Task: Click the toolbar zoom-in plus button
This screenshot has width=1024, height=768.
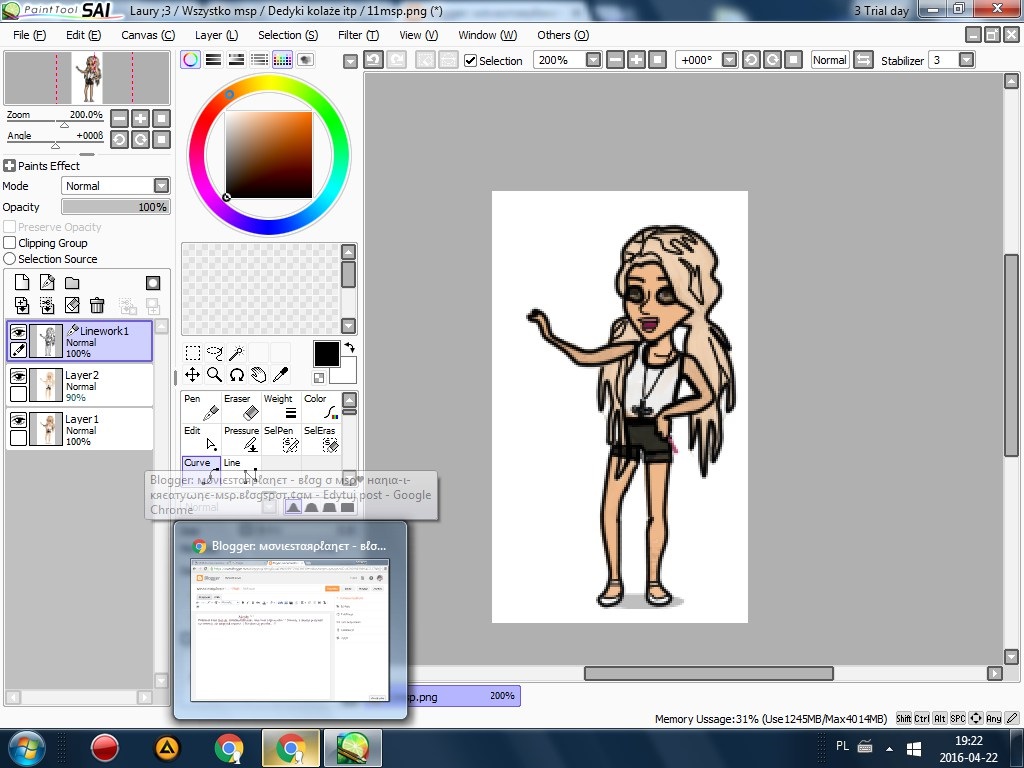Action: pyautogui.click(x=636, y=60)
